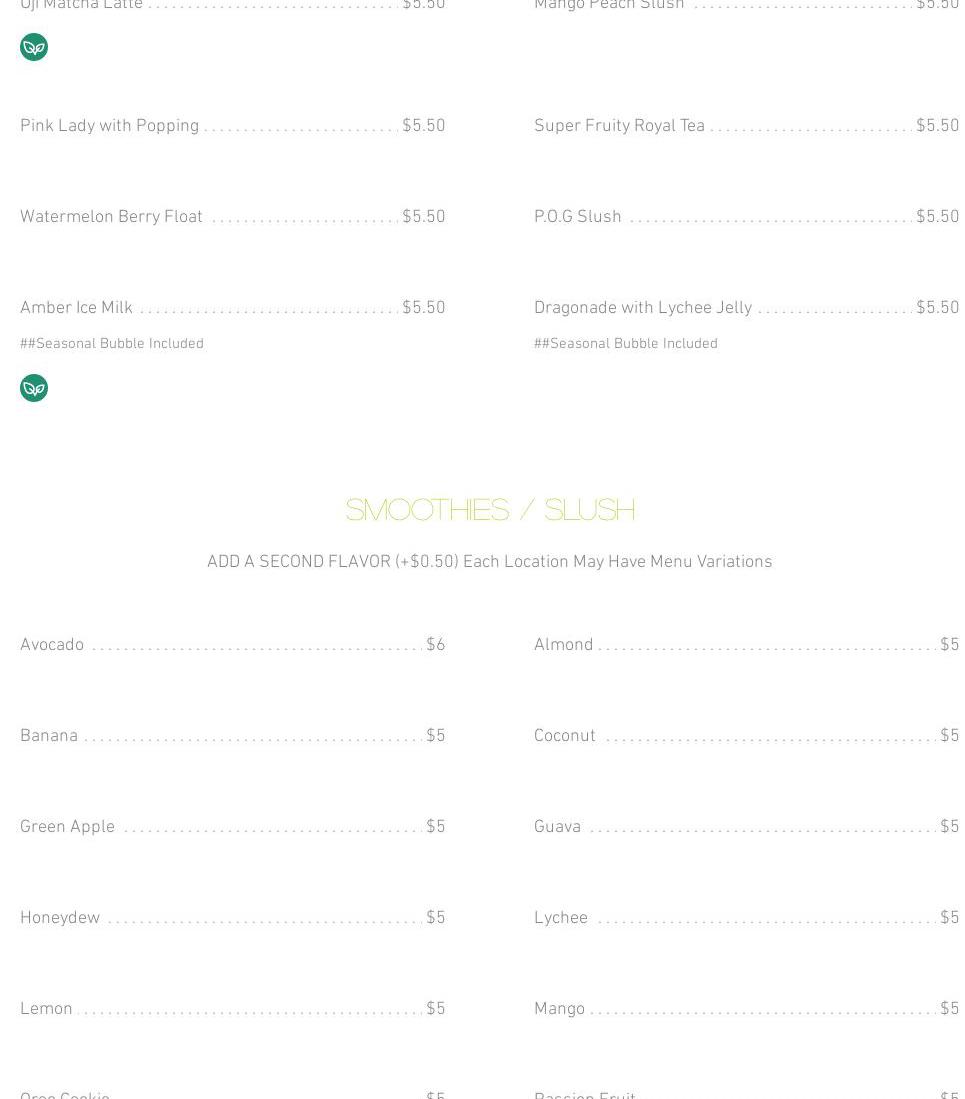Choose the Banana smoothie
Screen dimensions: 965x1099
point(49,736)
